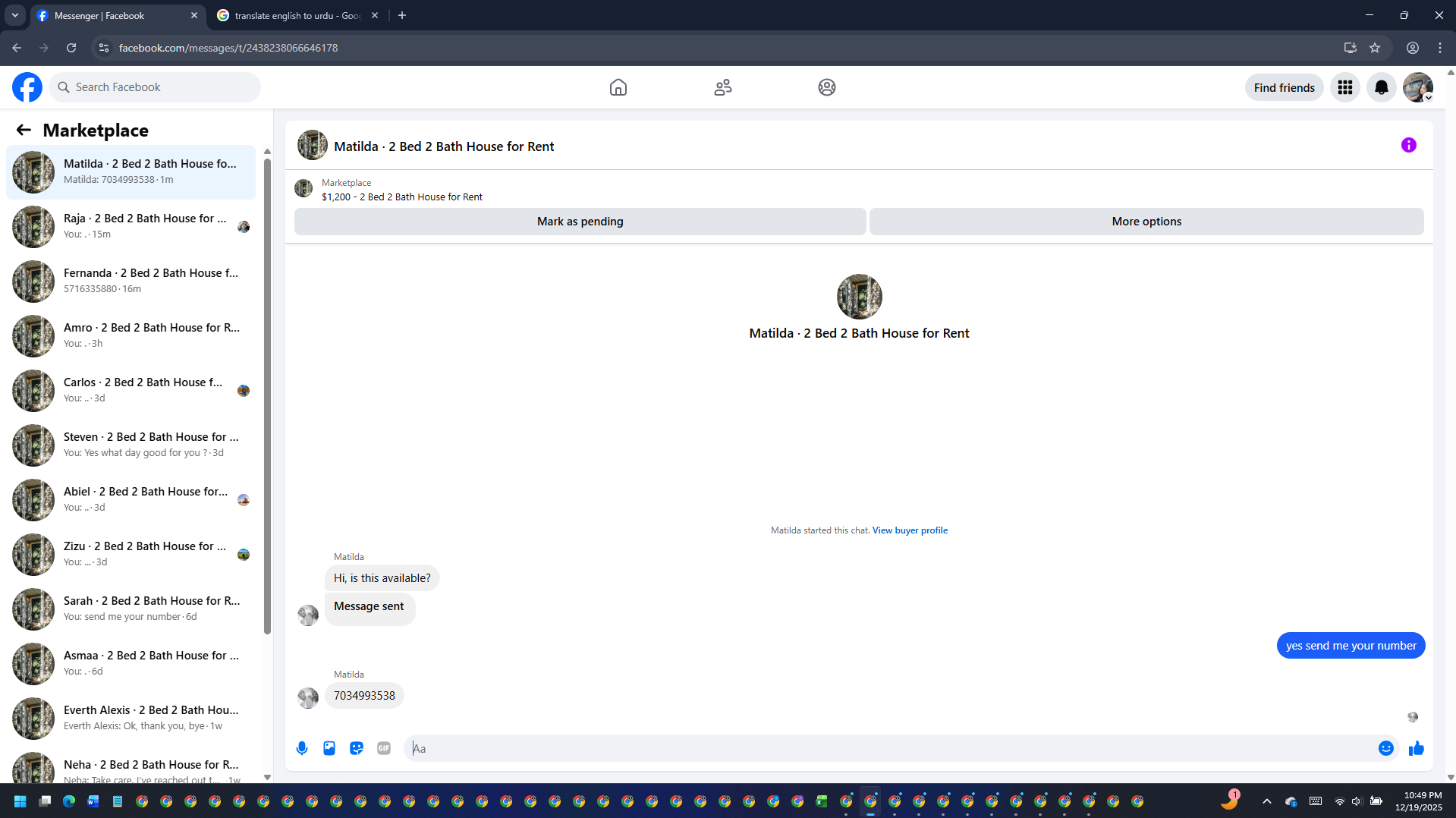Image resolution: width=1456 pixels, height=818 pixels.
Task: Click the Search Facebook field
Action: (156, 87)
